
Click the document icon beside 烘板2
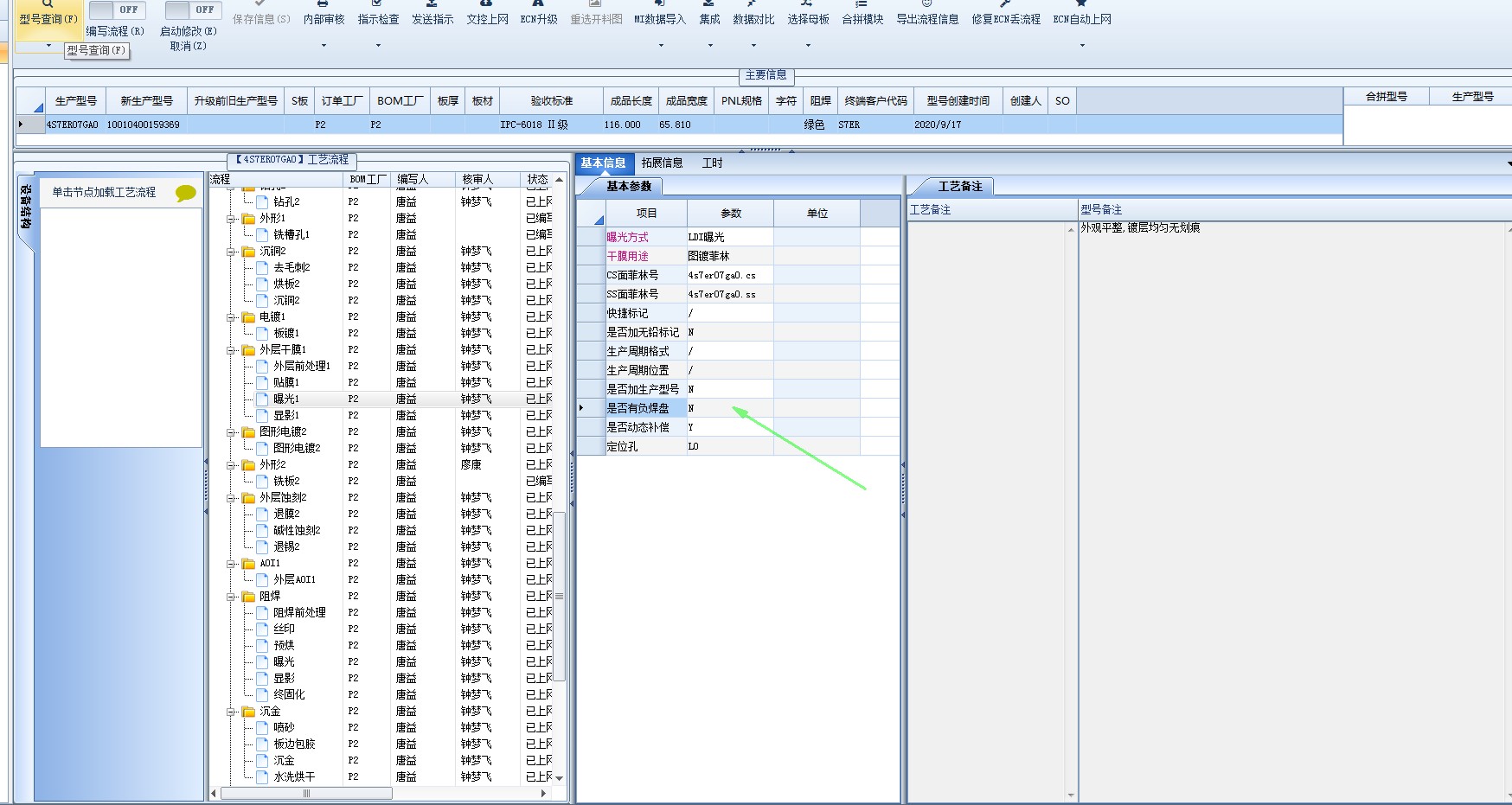(x=262, y=284)
